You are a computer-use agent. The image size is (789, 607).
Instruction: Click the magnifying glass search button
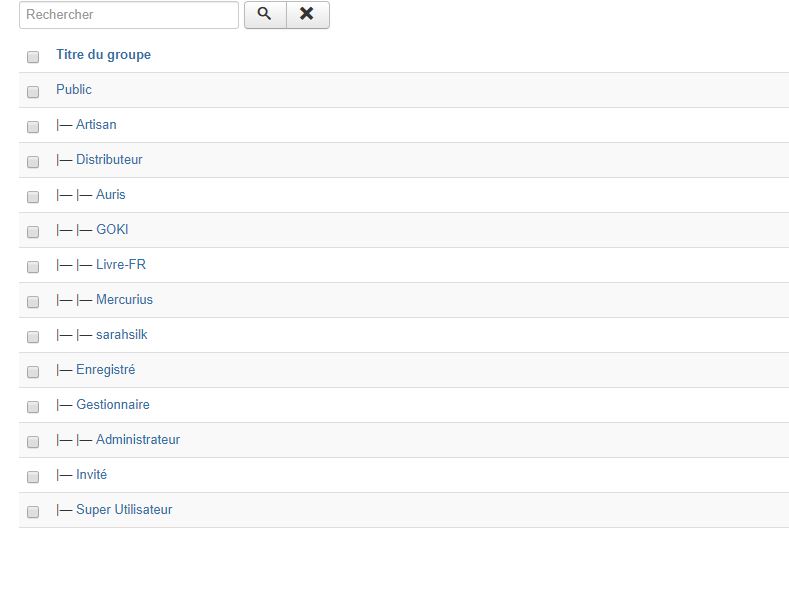point(265,14)
